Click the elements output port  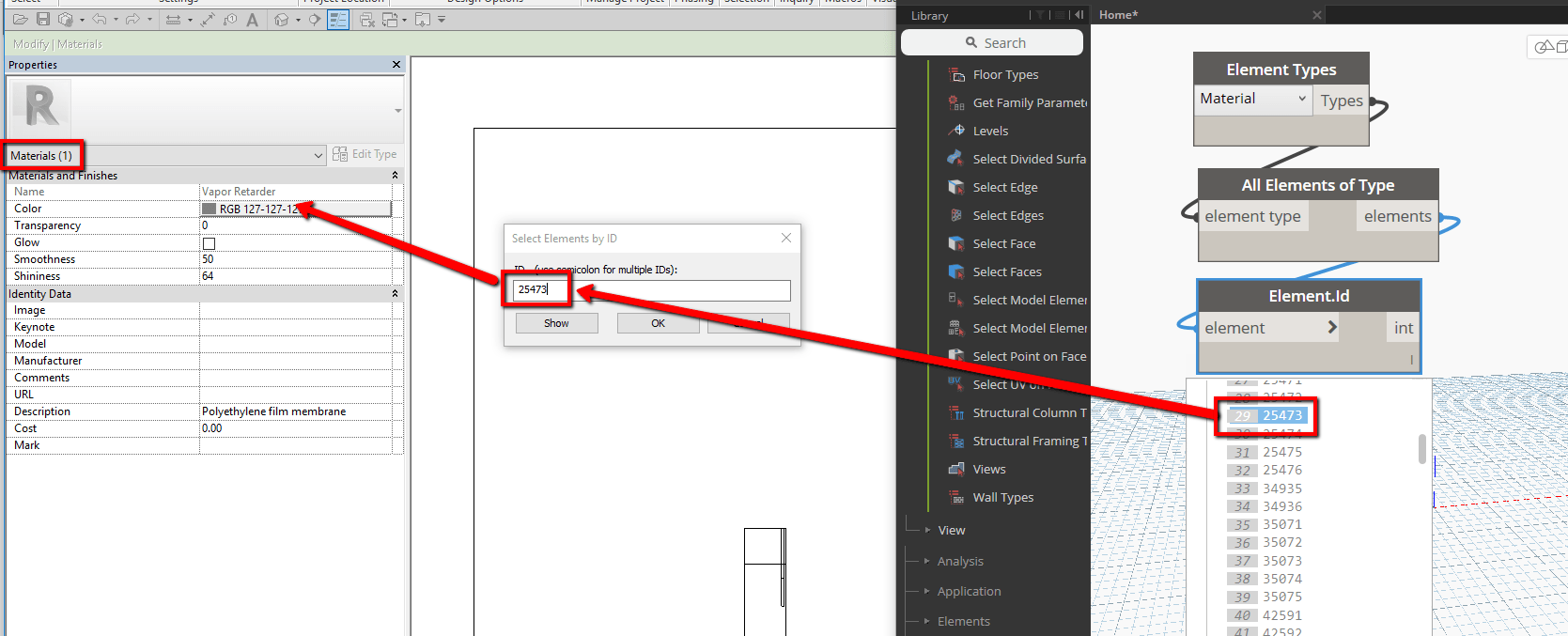tap(1398, 216)
